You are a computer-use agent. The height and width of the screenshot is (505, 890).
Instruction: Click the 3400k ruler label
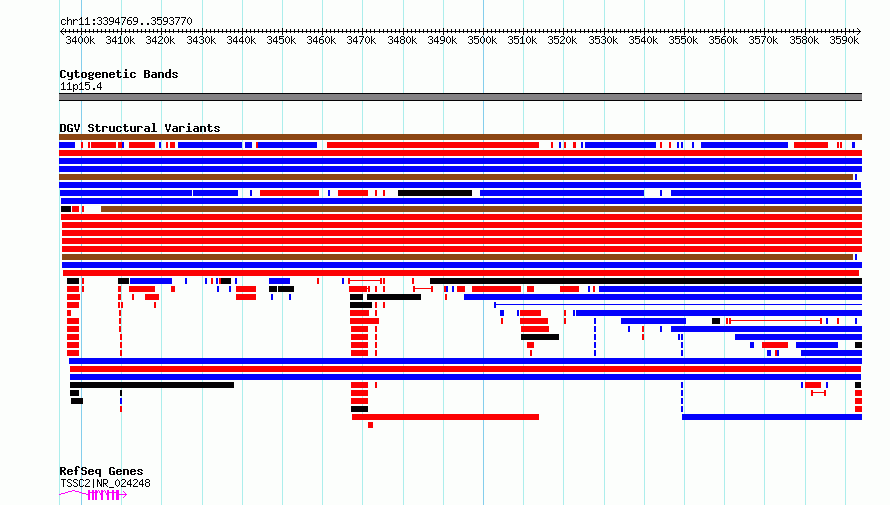[80, 40]
